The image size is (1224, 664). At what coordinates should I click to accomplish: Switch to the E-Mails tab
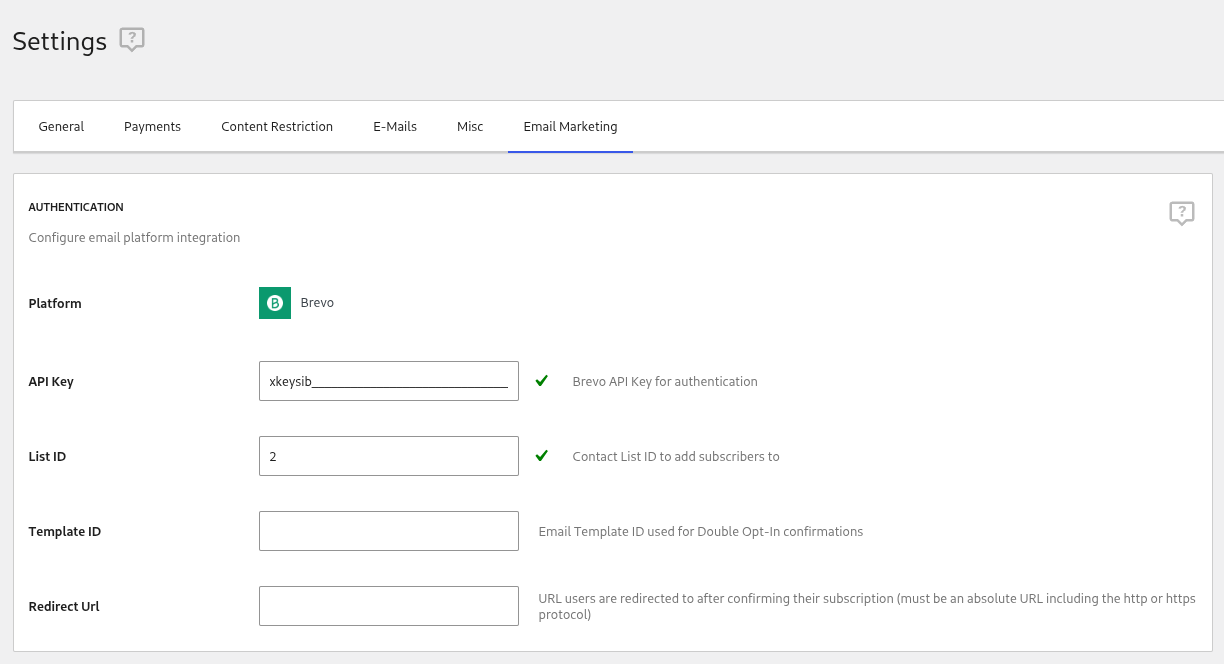394,126
